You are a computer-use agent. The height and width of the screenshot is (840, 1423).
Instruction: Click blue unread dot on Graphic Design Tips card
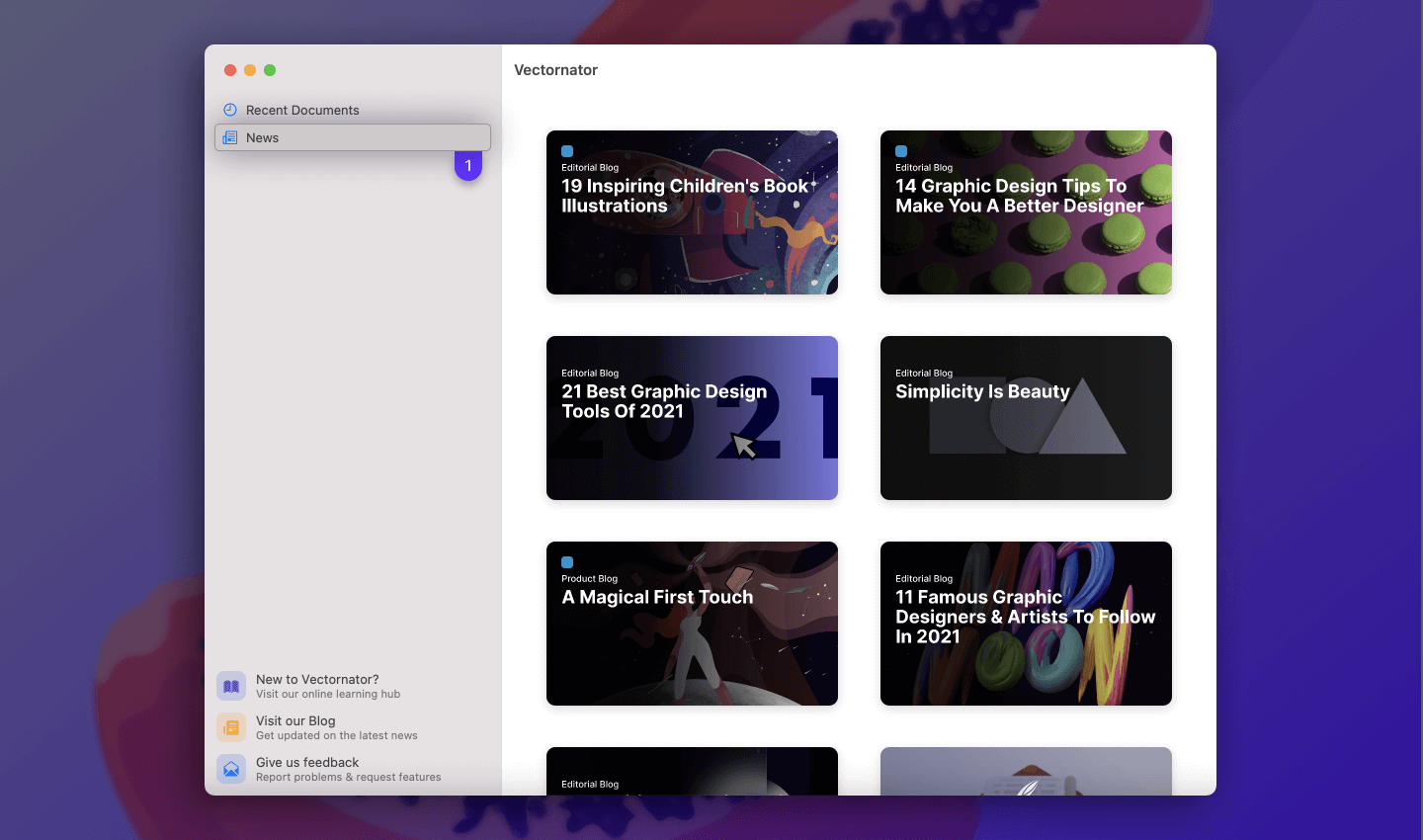pyautogui.click(x=901, y=151)
